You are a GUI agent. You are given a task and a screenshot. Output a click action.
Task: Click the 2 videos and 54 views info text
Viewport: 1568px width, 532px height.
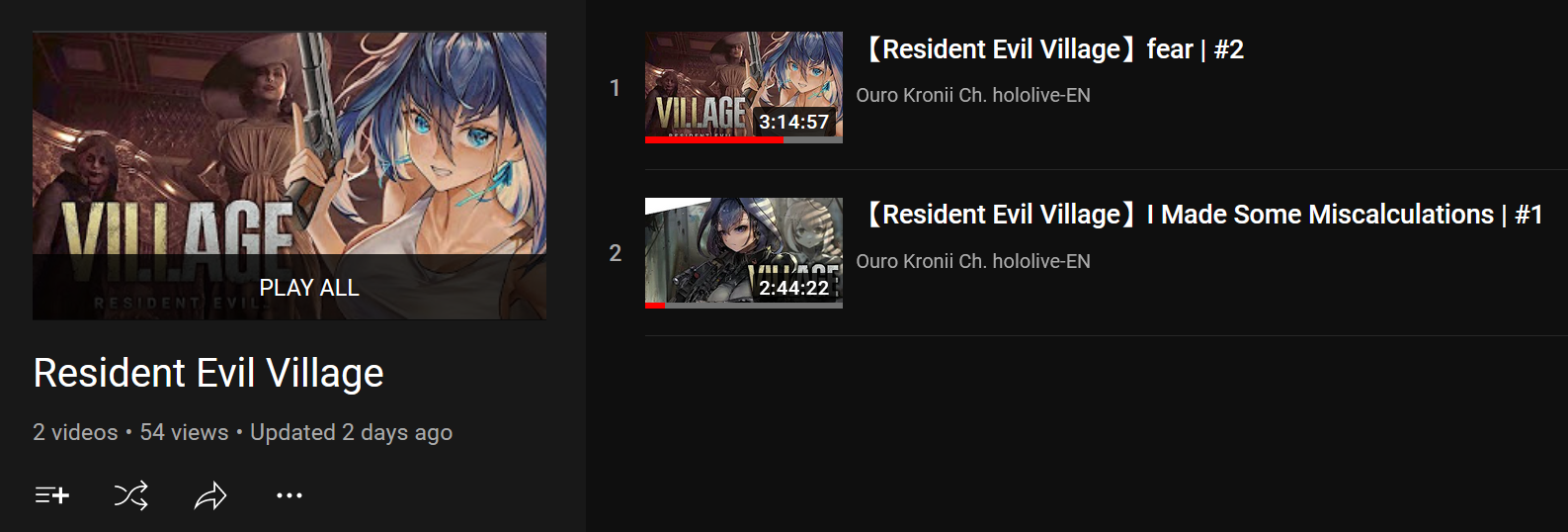pyautogui.click(x=130, y=432)
